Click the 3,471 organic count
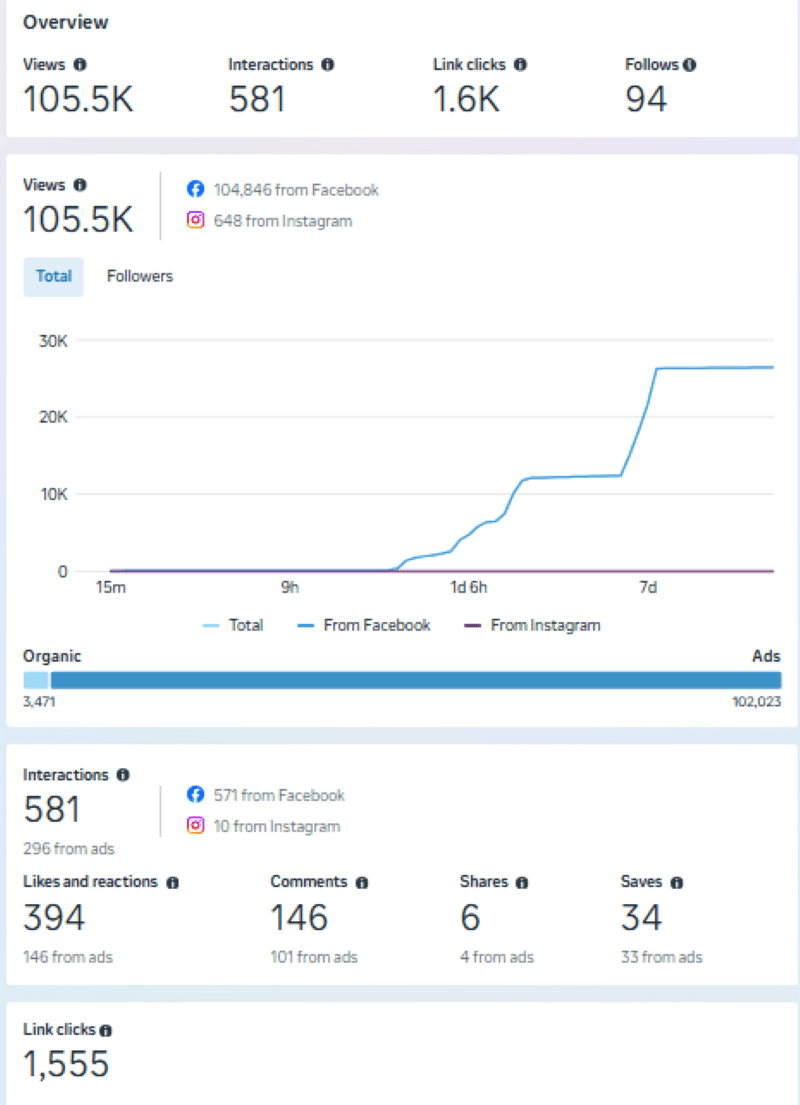This screenshot has height=1105, width=800. [39, 701]
